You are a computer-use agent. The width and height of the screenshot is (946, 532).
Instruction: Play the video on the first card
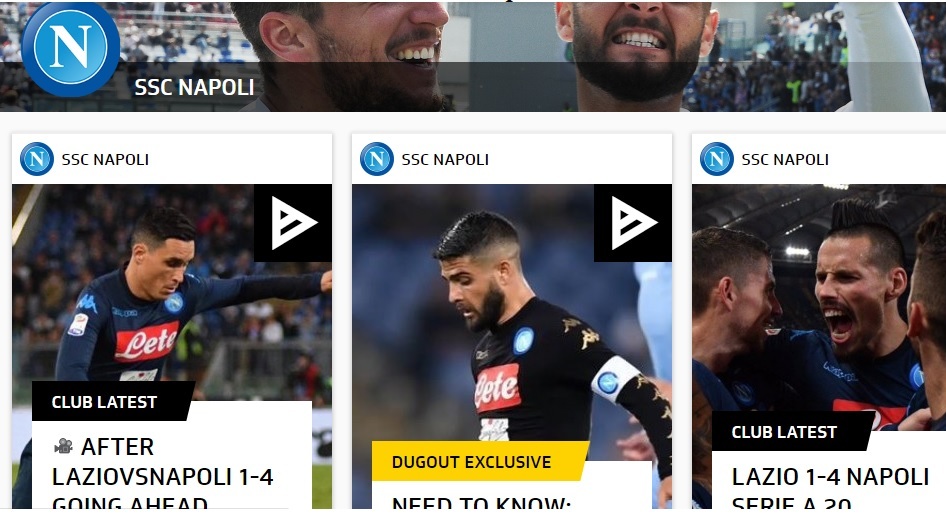tap(293, 223)
